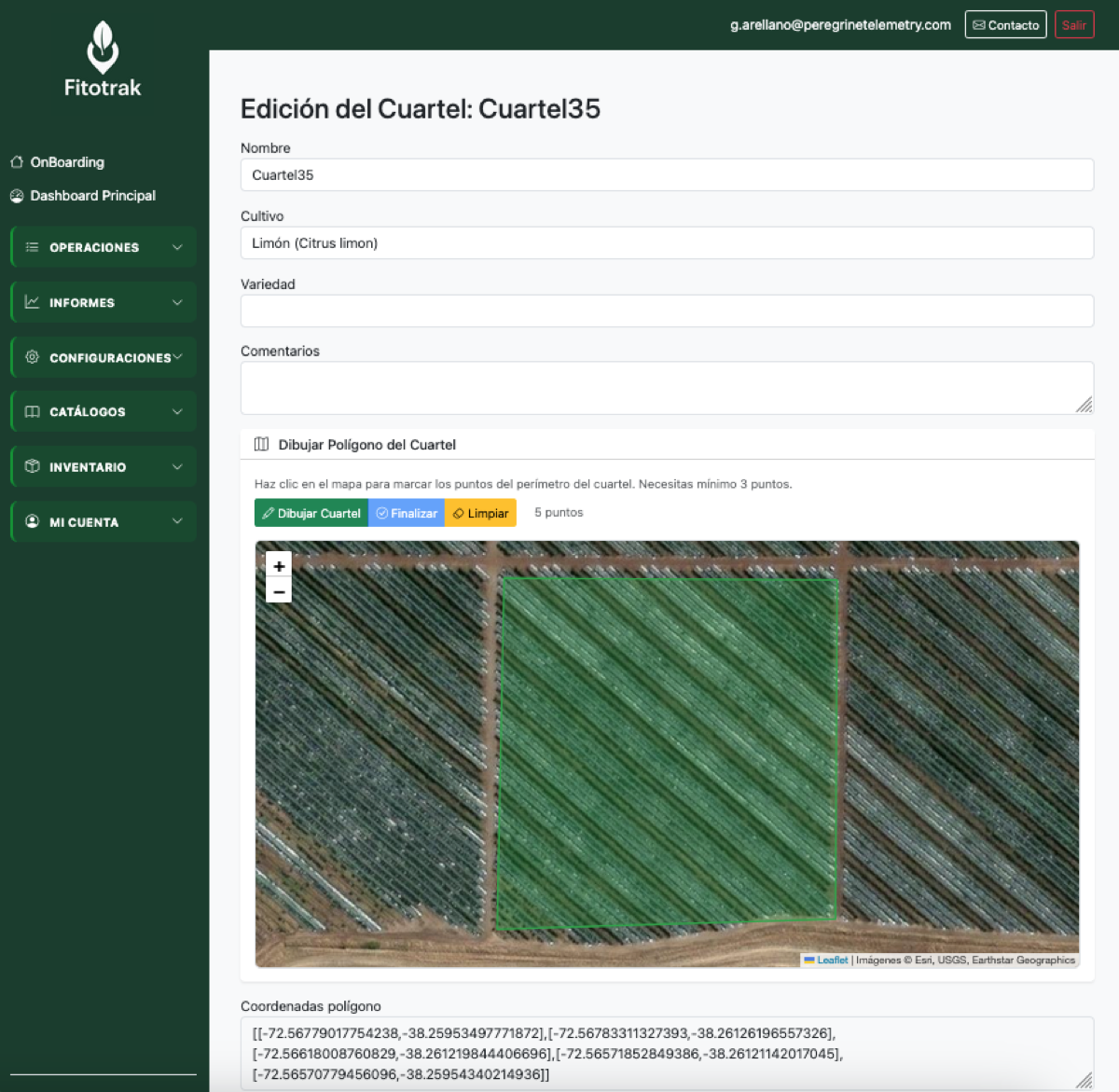The height and width of the screenshot is (1092, 1119).
Task: Click the Fitotrak leaf logo
Action: pyautogui.click(x=103, y=48)
